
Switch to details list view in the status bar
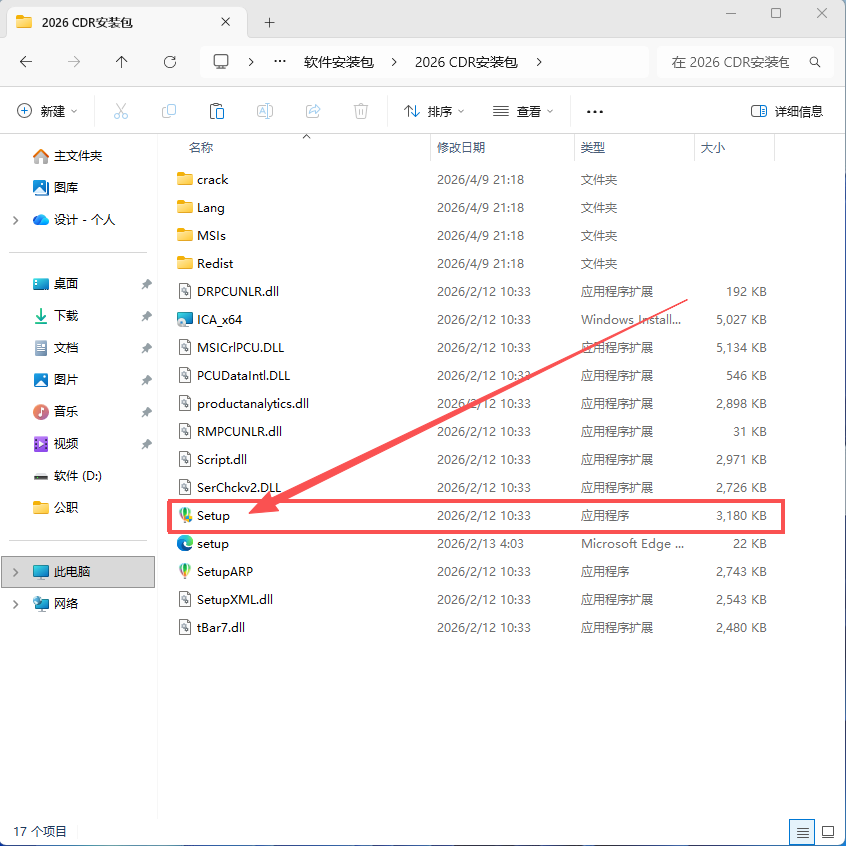click(802, 832)
